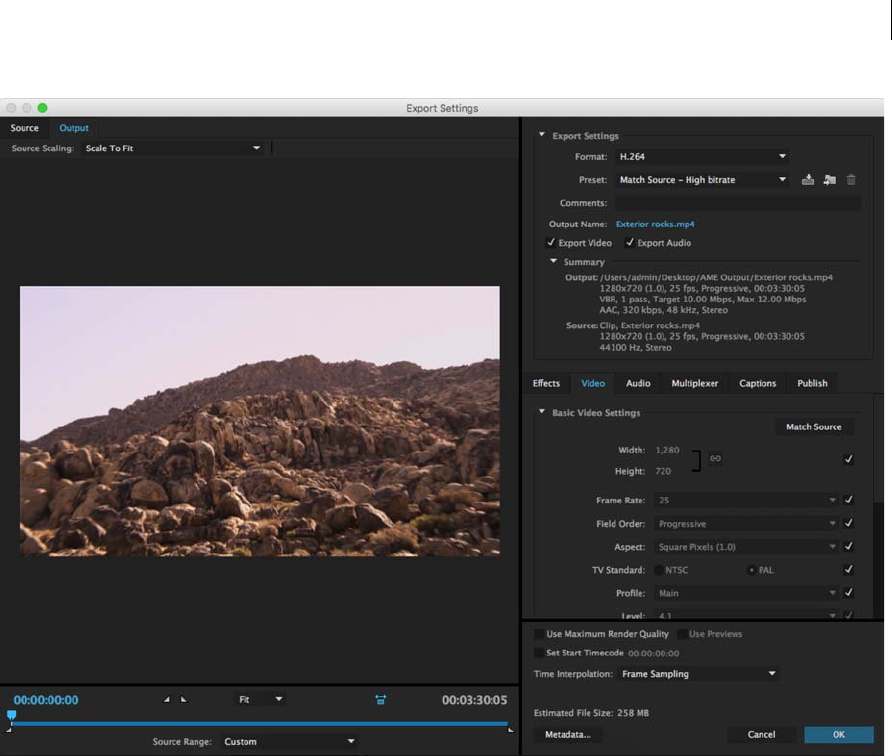The width and height of the screenshot is (892, 756).
Task: Click the Save Preset icon
Action: click(808, 180)
